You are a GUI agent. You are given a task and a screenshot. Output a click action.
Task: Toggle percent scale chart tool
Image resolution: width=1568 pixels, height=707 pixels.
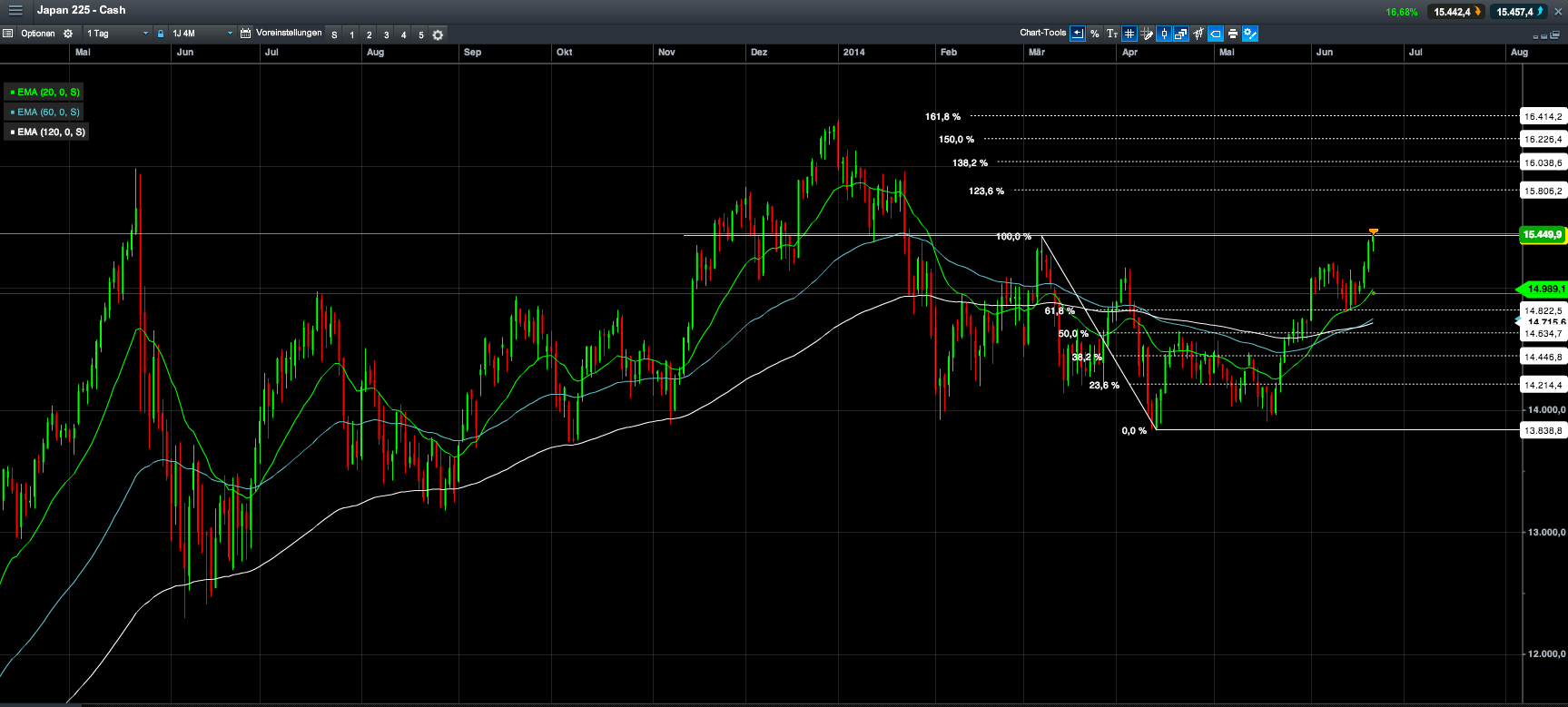pos(1095,34)
